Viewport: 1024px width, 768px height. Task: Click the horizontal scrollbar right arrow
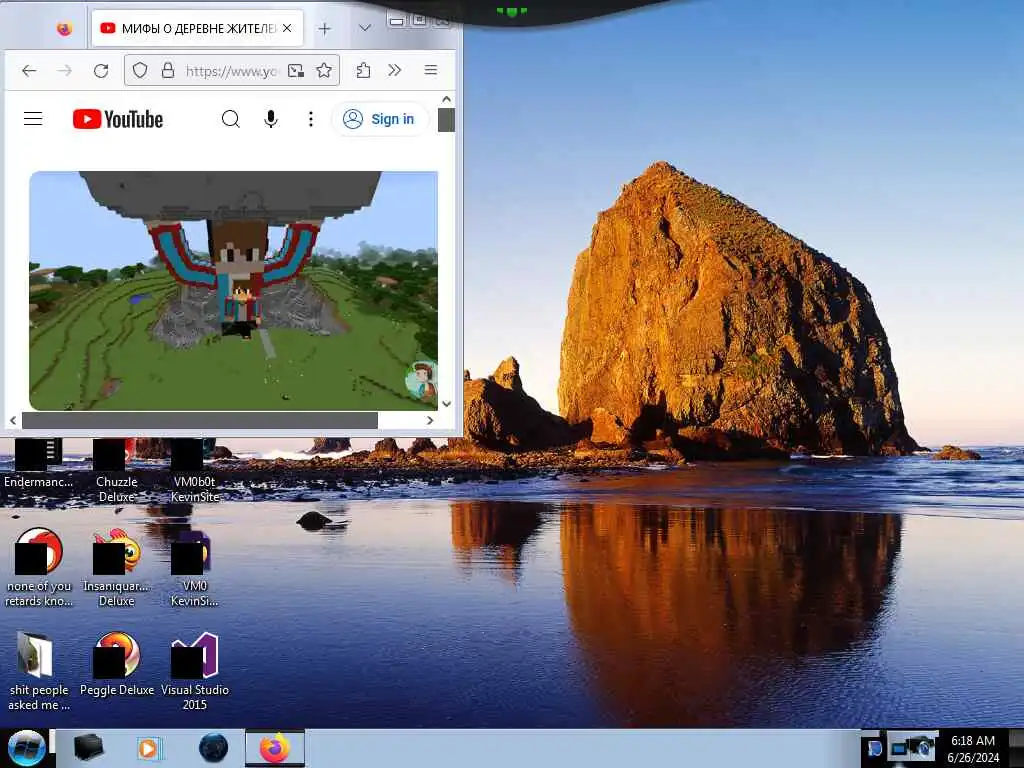[x=430, y=421]
